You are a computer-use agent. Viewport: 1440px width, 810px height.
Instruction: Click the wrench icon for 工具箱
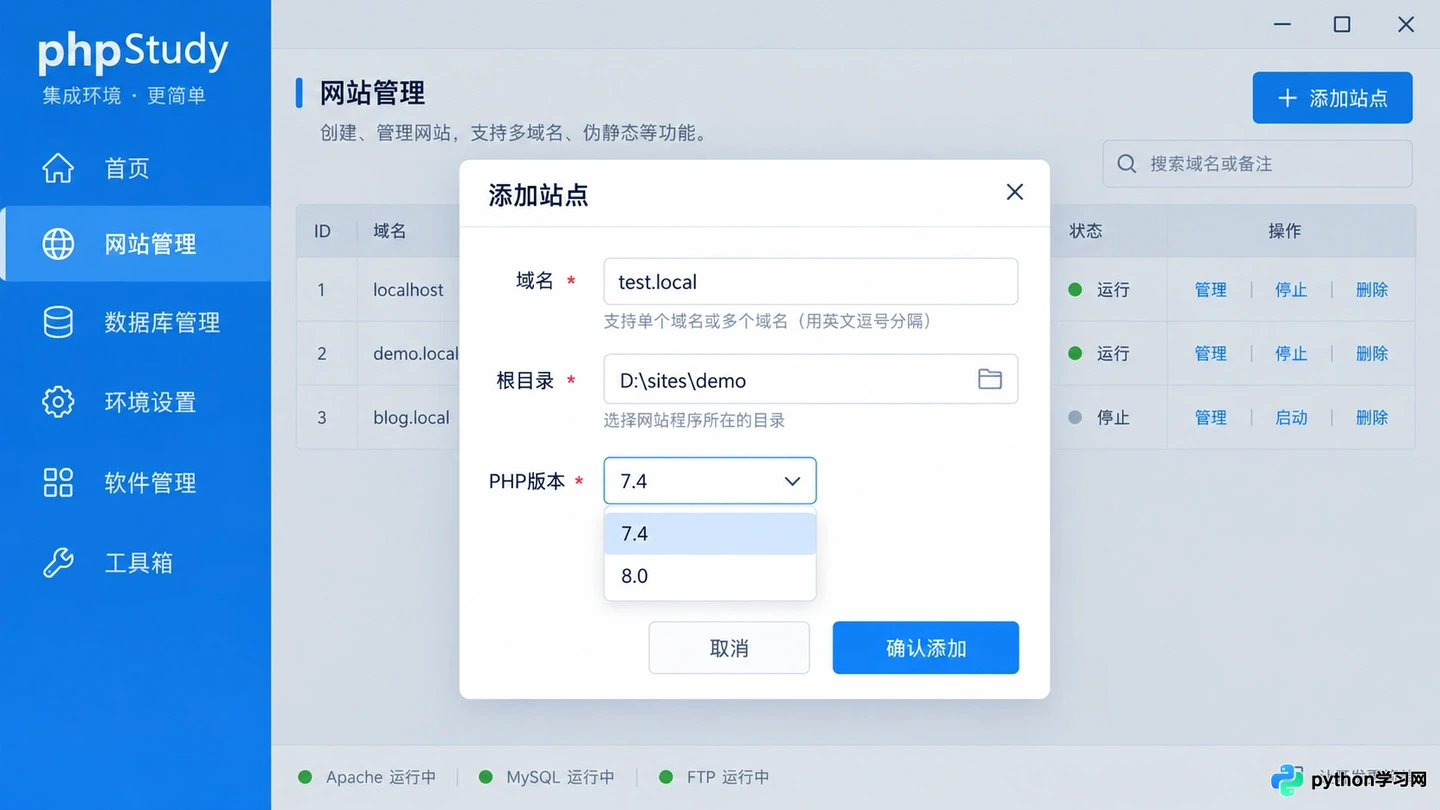click(58, 562)
